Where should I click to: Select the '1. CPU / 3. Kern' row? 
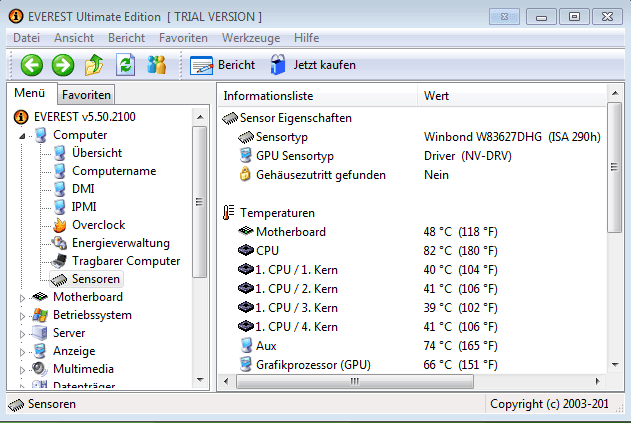coord(412,307)
